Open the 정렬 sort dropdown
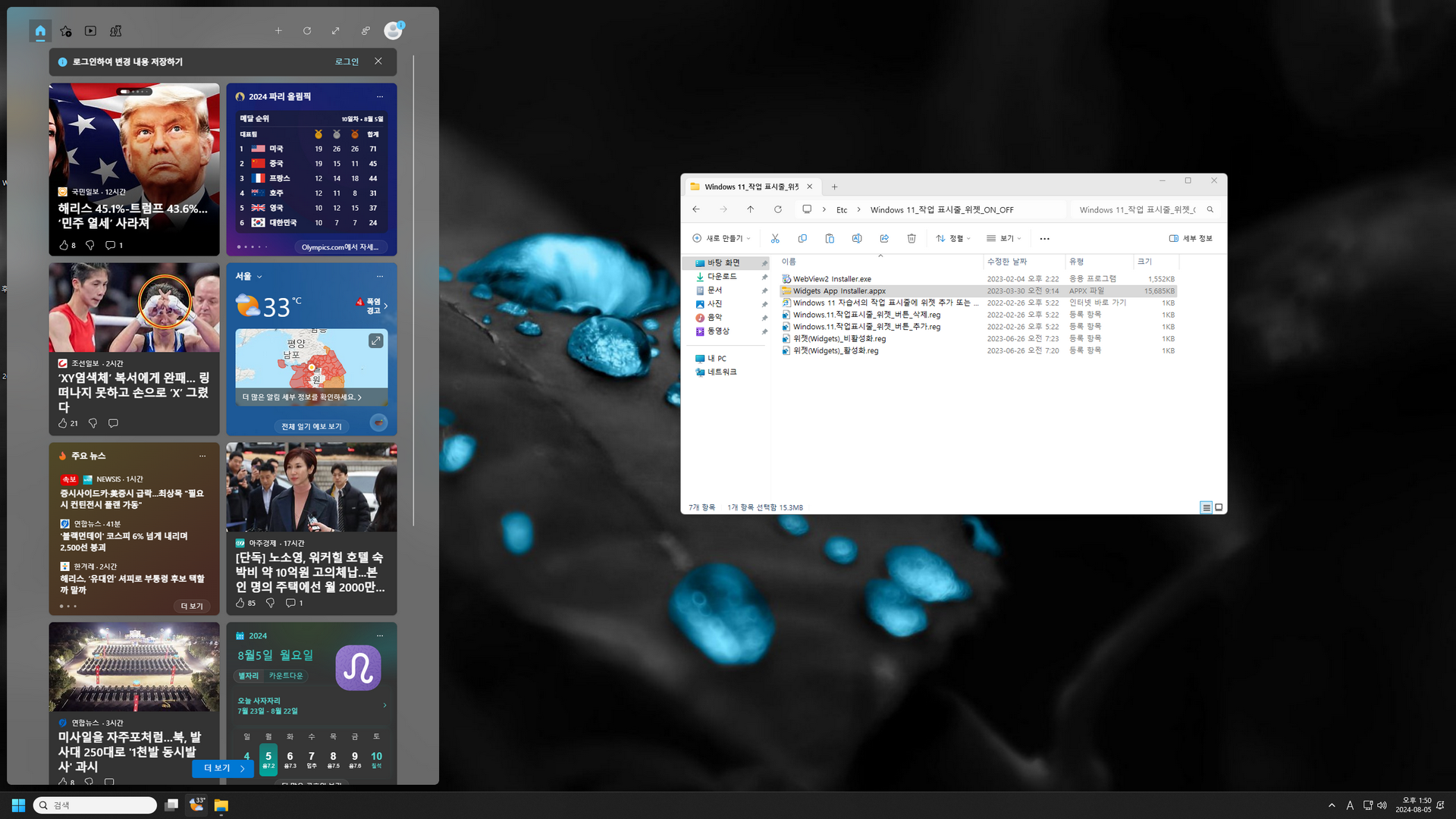 953,238
